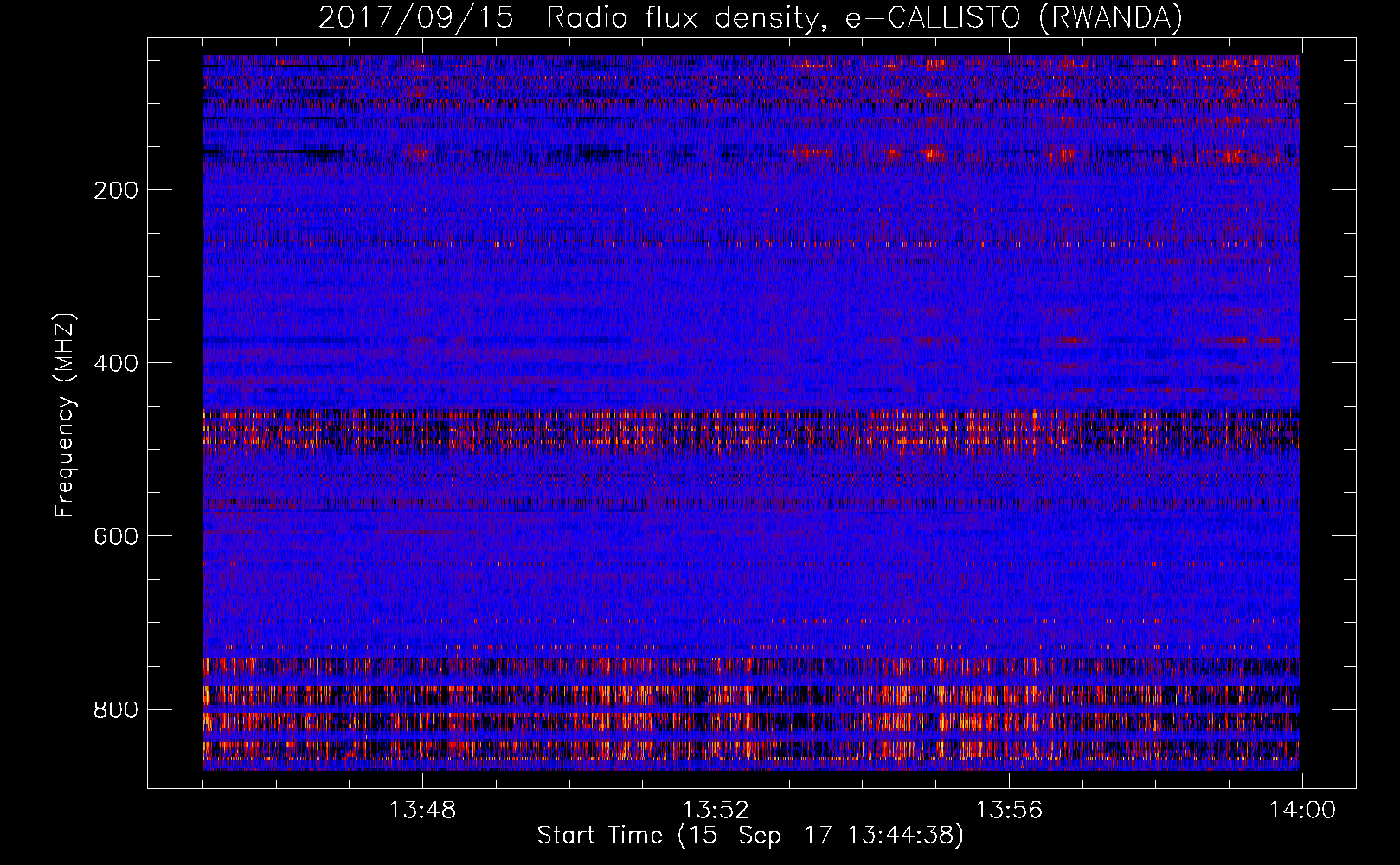The height and width of the screenshot is (865, 1400).
Task: Click the 600 frequency tick label
Action: point(116,536)
